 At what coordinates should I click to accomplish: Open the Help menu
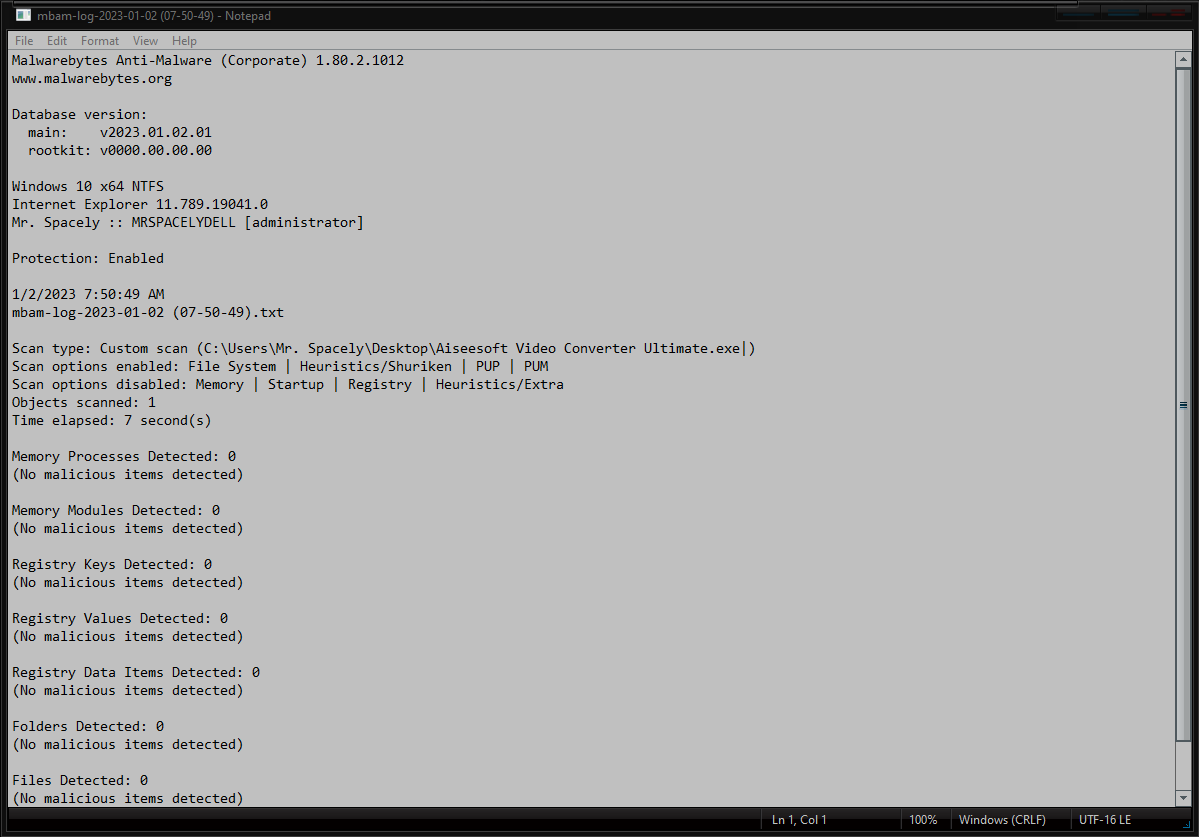click(x=184, y=41)
